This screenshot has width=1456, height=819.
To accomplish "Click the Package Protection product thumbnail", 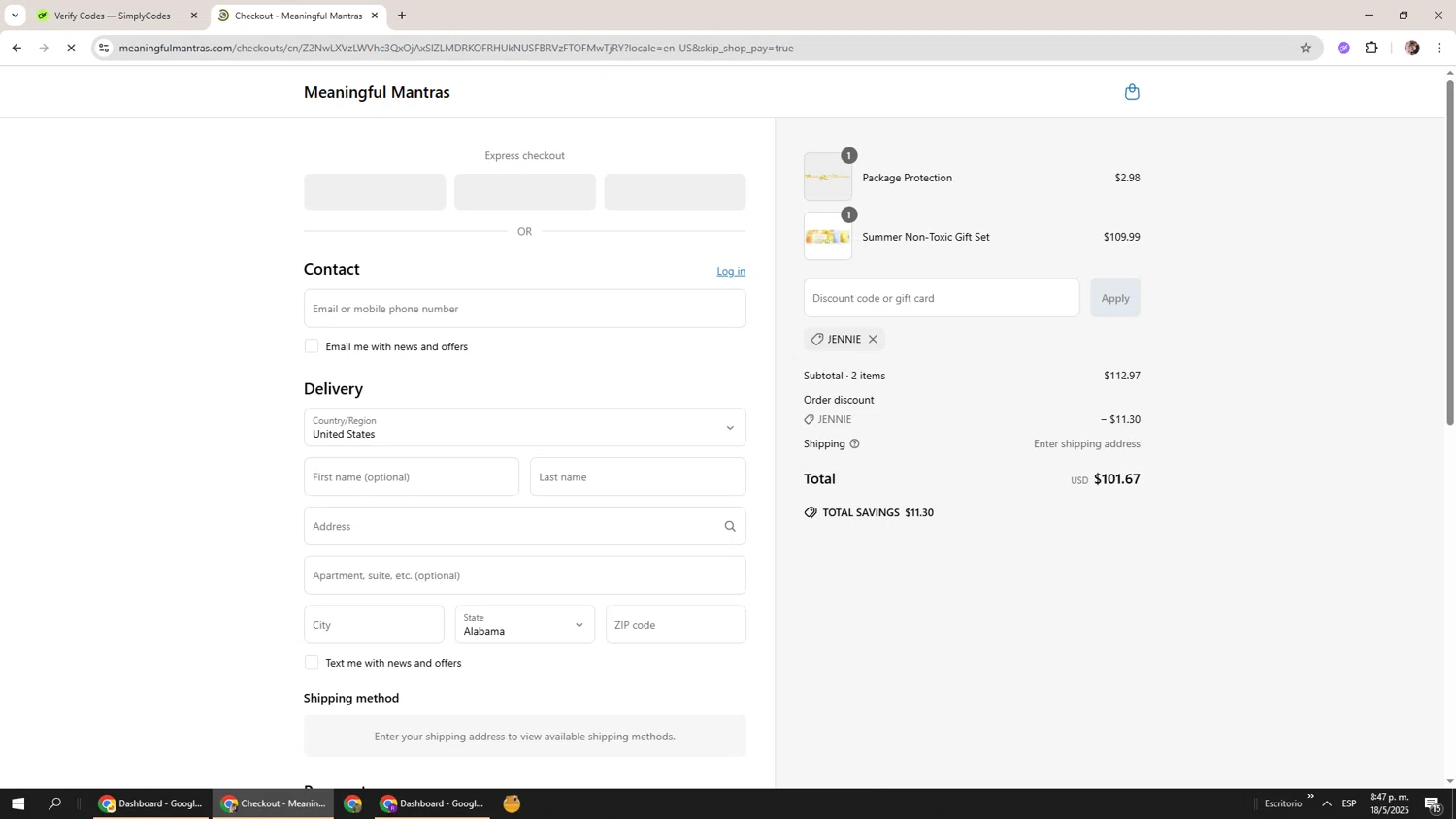I will [x=828, y=177].
